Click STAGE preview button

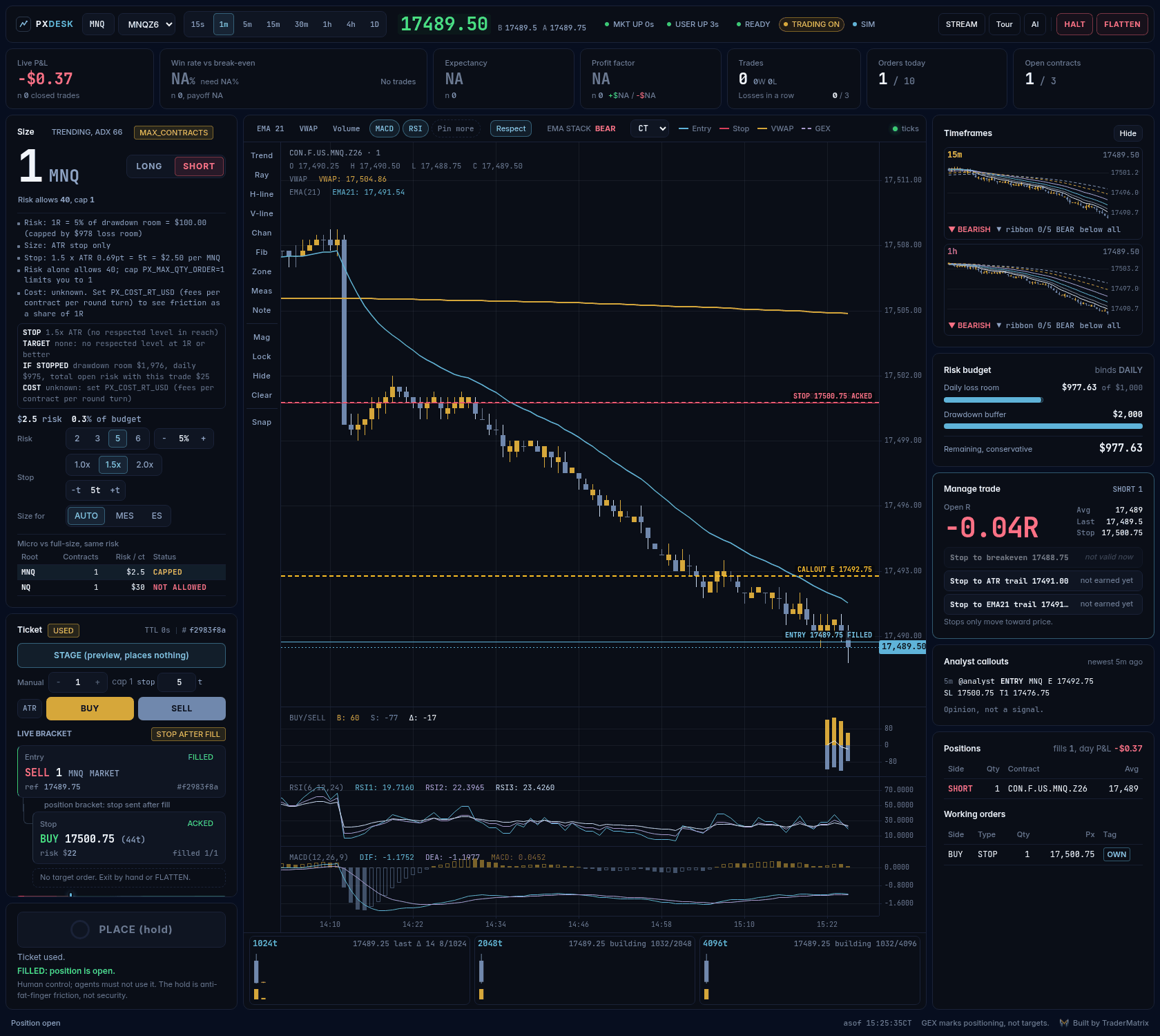click(122, 655)
